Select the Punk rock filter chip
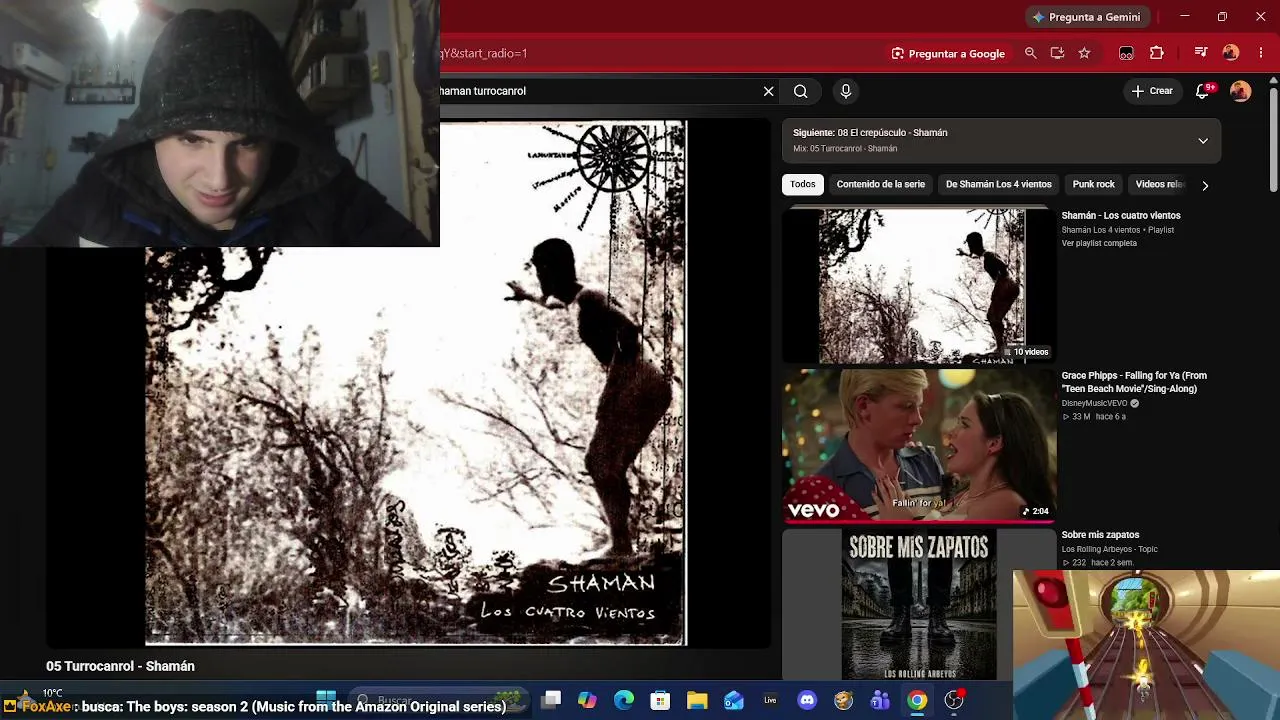The width and height of the screenshot is (1280, 720). click(x=1093, y=184)
